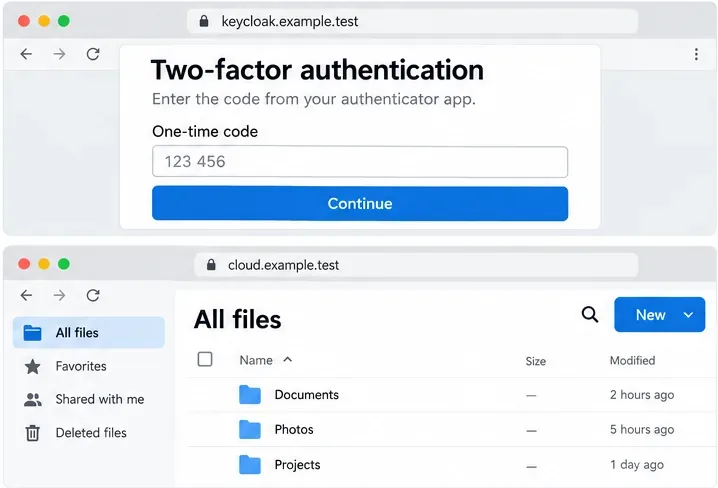Image resolution: width=718 pixels, height=488 pixels.
Task: Click into the One-time code field
Action: (x=360, y=162)
